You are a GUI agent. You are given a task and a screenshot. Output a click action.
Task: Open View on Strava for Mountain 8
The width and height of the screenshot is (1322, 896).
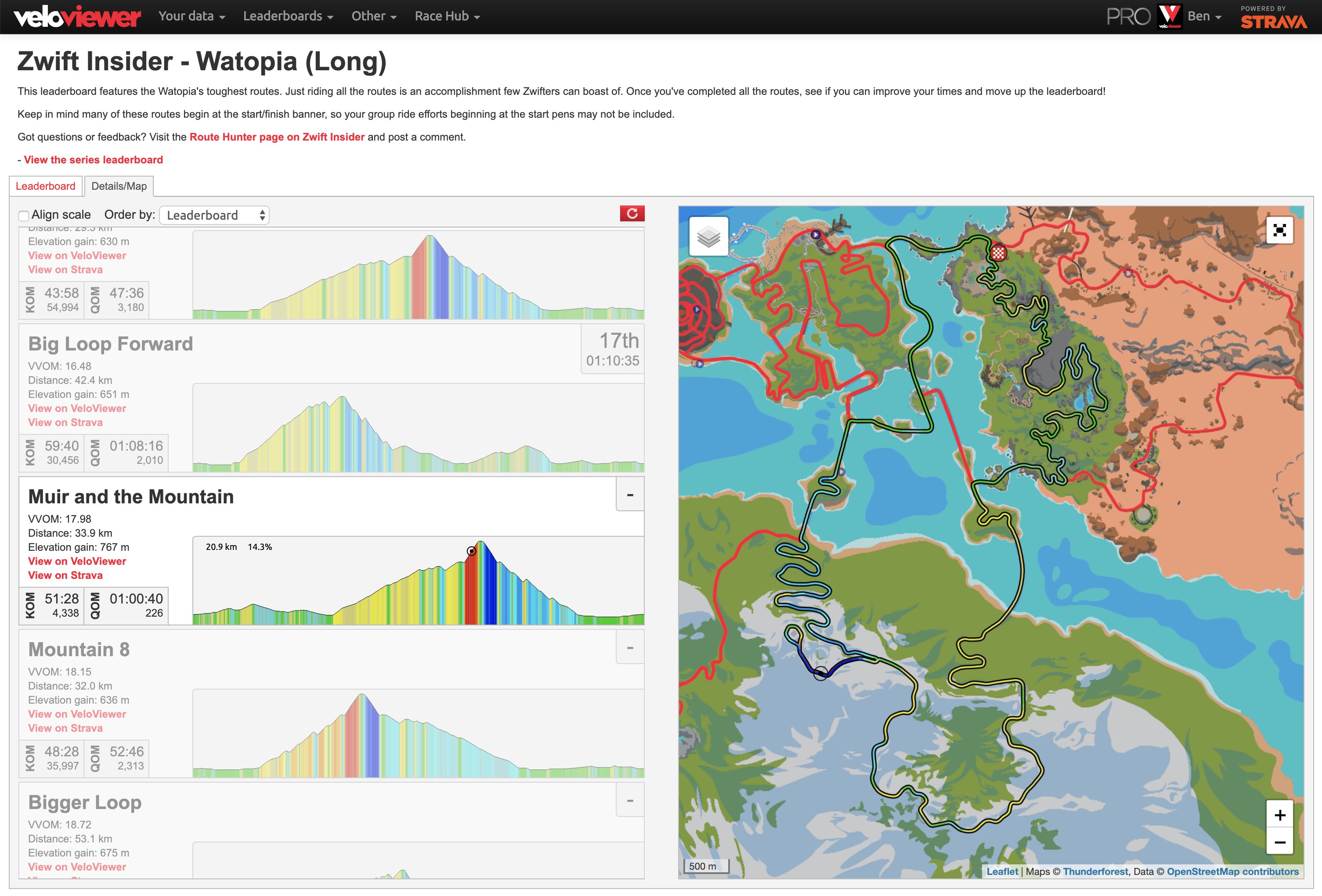[65, 728]
